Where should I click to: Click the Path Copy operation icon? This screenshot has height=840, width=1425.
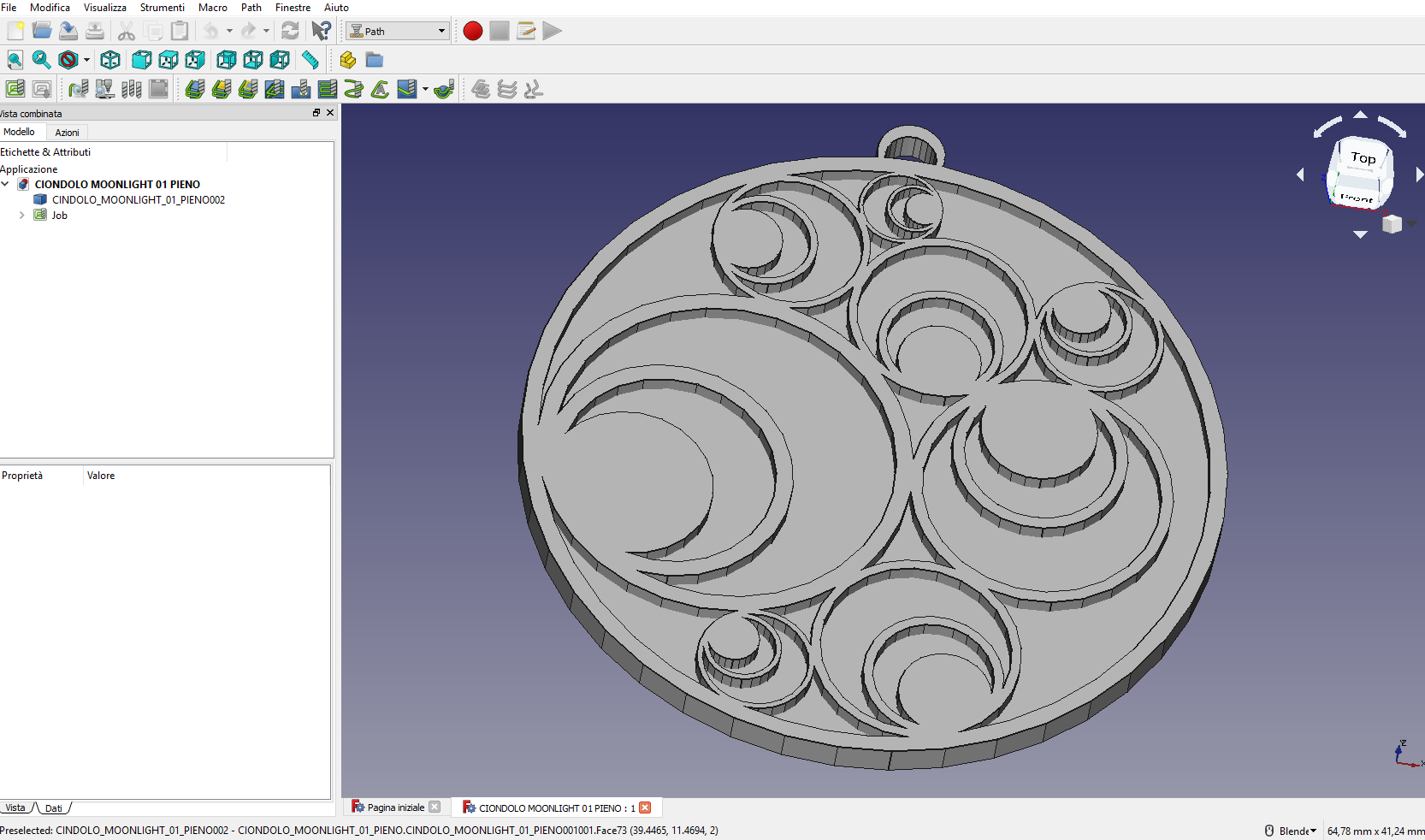pyautogui.click(x=481, y=89)
